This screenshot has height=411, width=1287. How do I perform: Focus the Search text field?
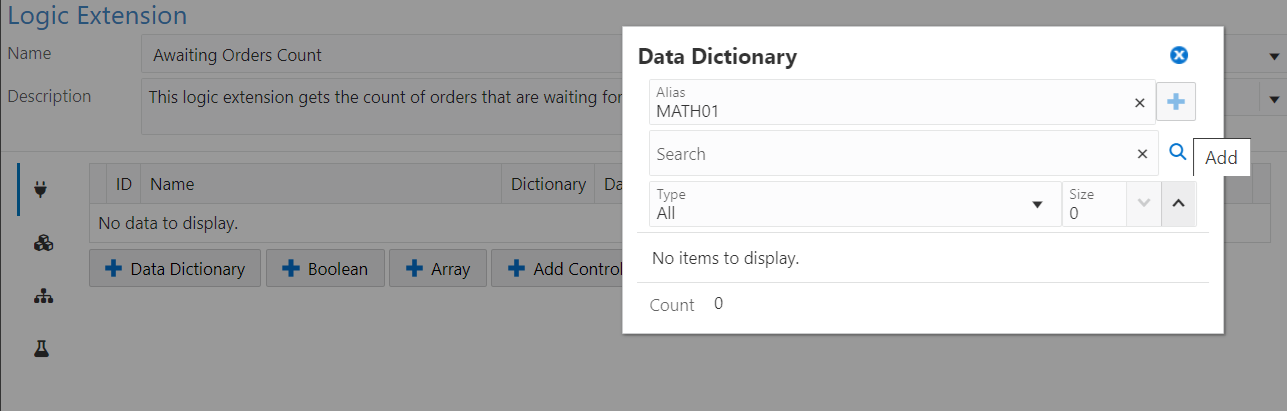[x=890, y=154]
